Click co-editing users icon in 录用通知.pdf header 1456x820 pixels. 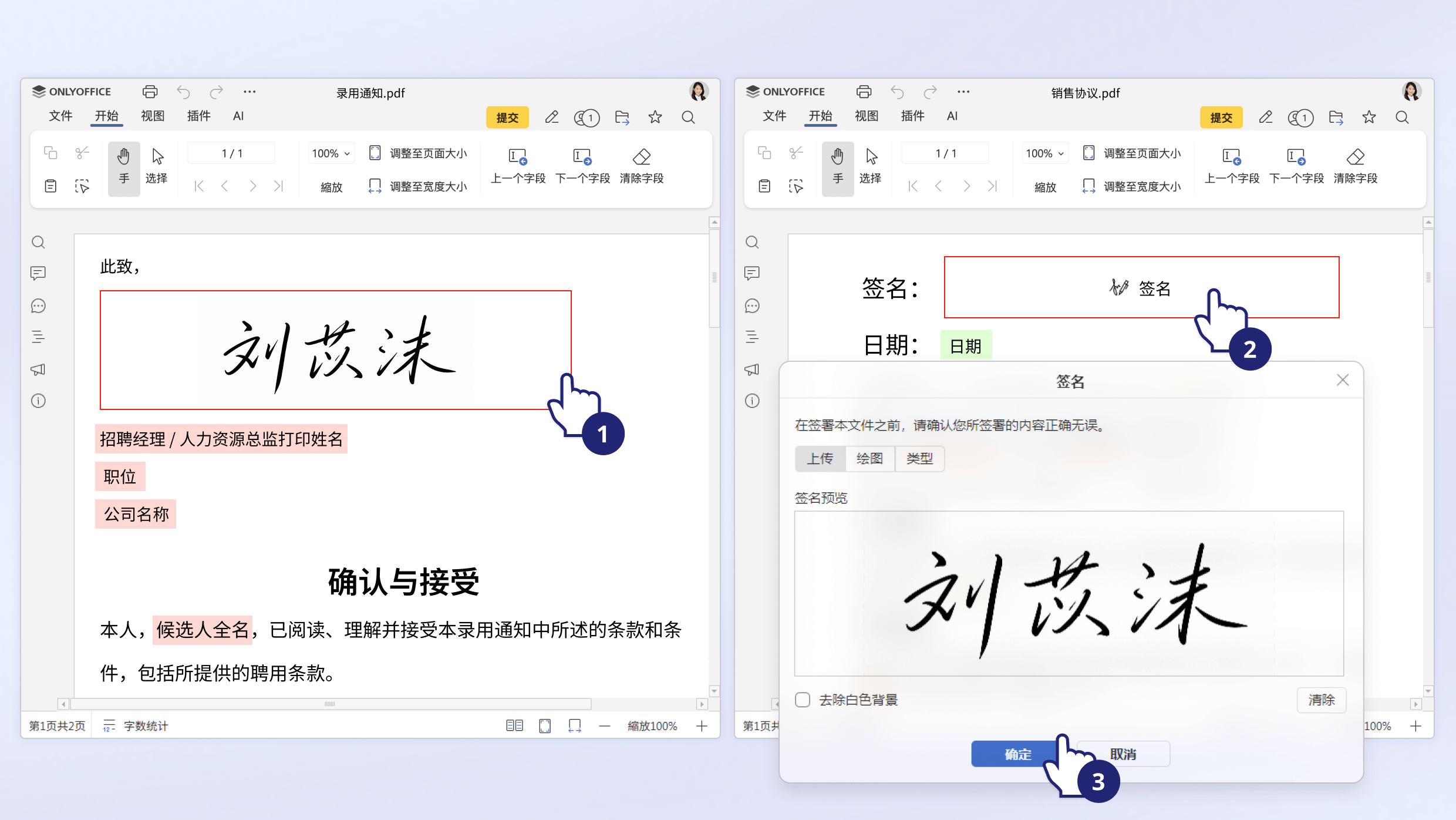(x=587, y=118)
